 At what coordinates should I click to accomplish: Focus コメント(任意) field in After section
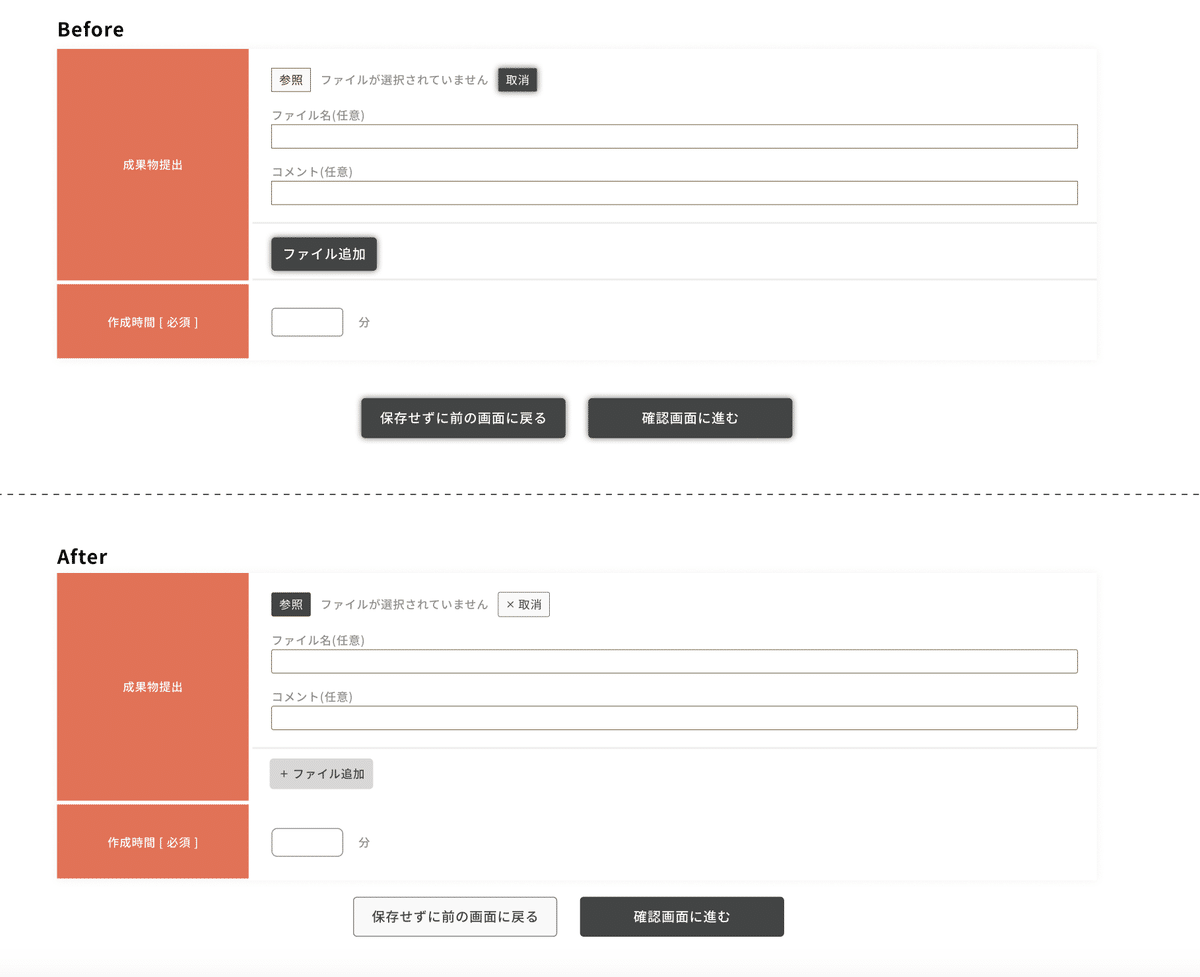674,718
